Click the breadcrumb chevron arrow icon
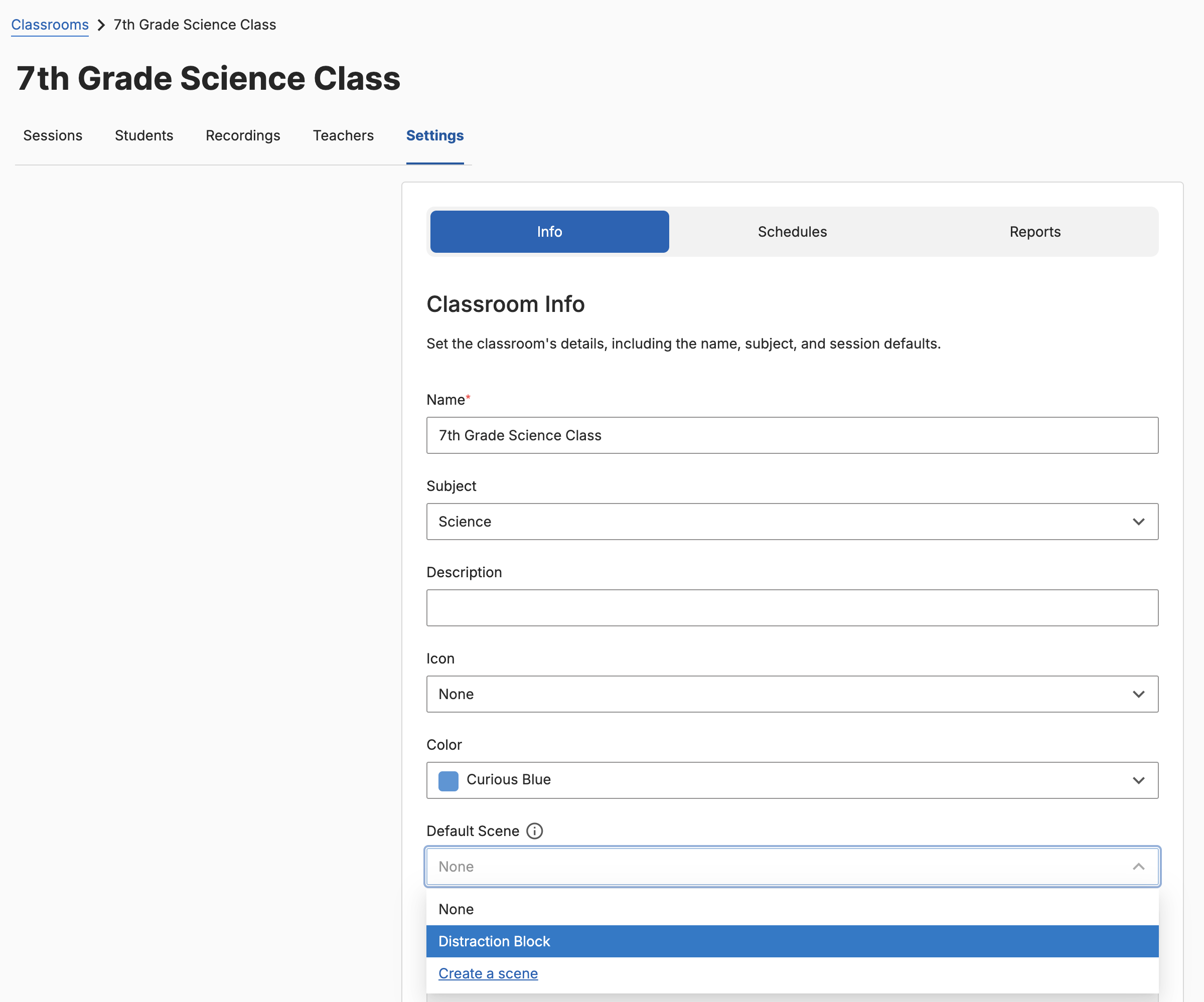This screenshot has width=1204, height=1002. [101, 25]
